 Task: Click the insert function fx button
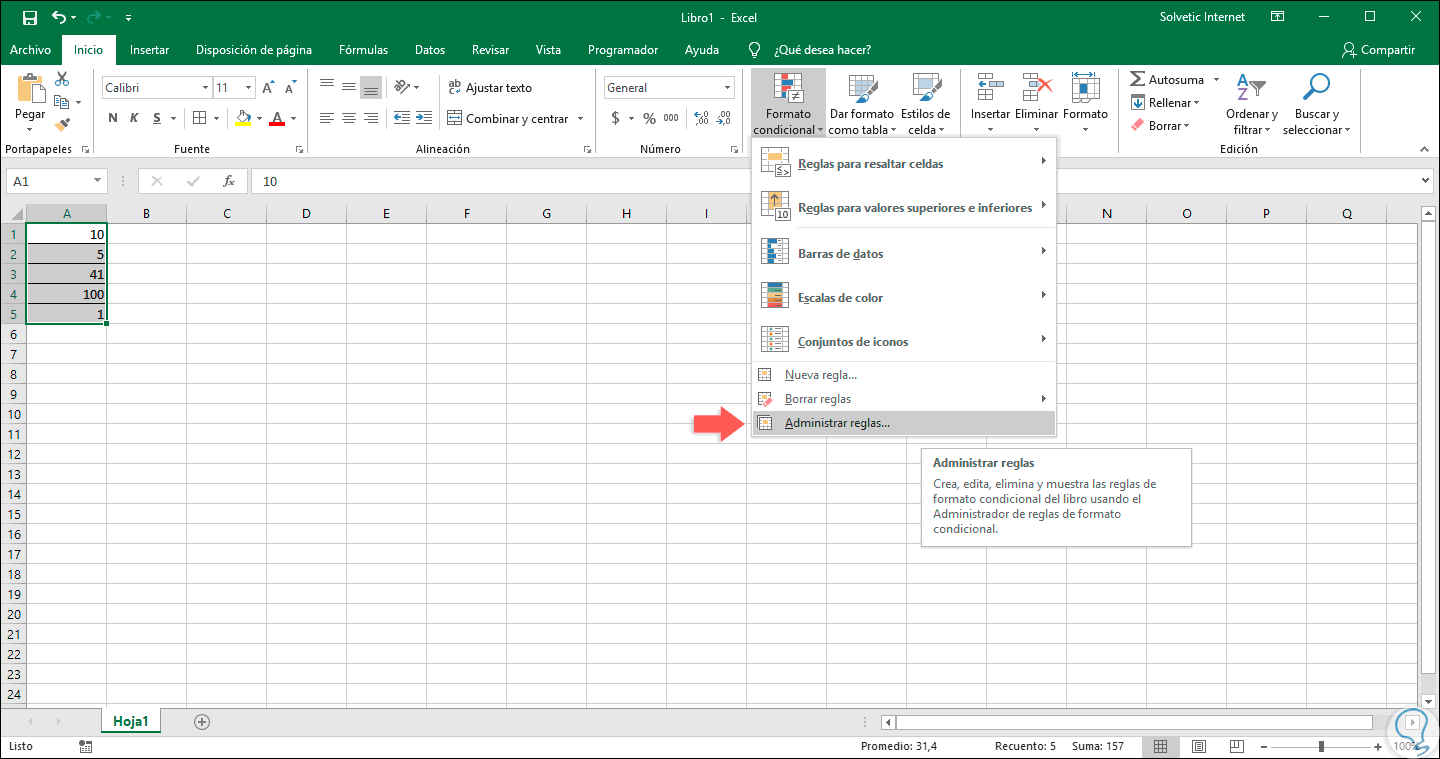[229, 181]
